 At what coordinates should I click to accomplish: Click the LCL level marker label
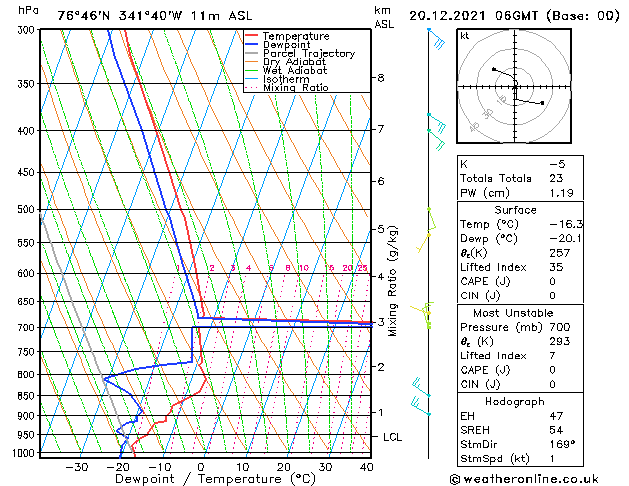tap(392, 437)
